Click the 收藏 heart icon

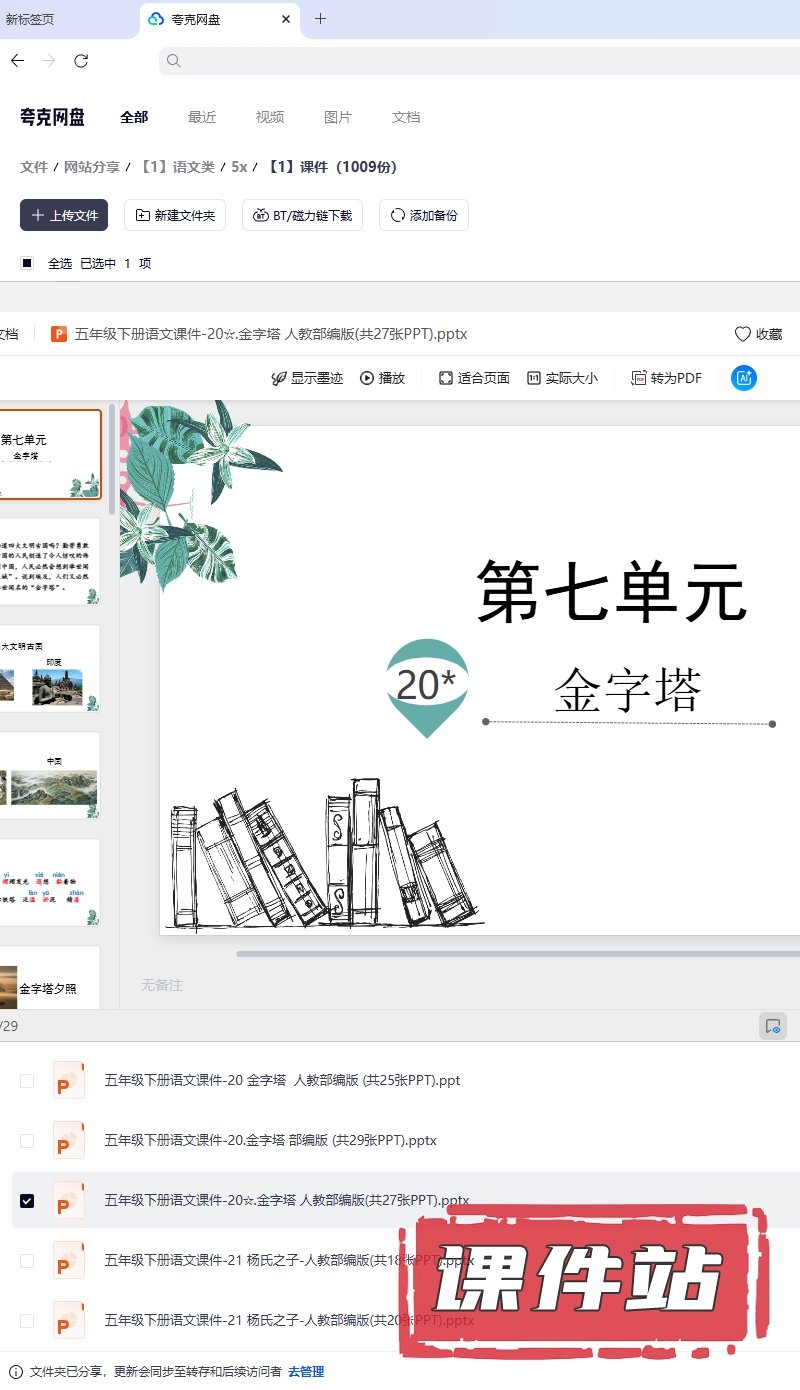(x=742, y=334)
